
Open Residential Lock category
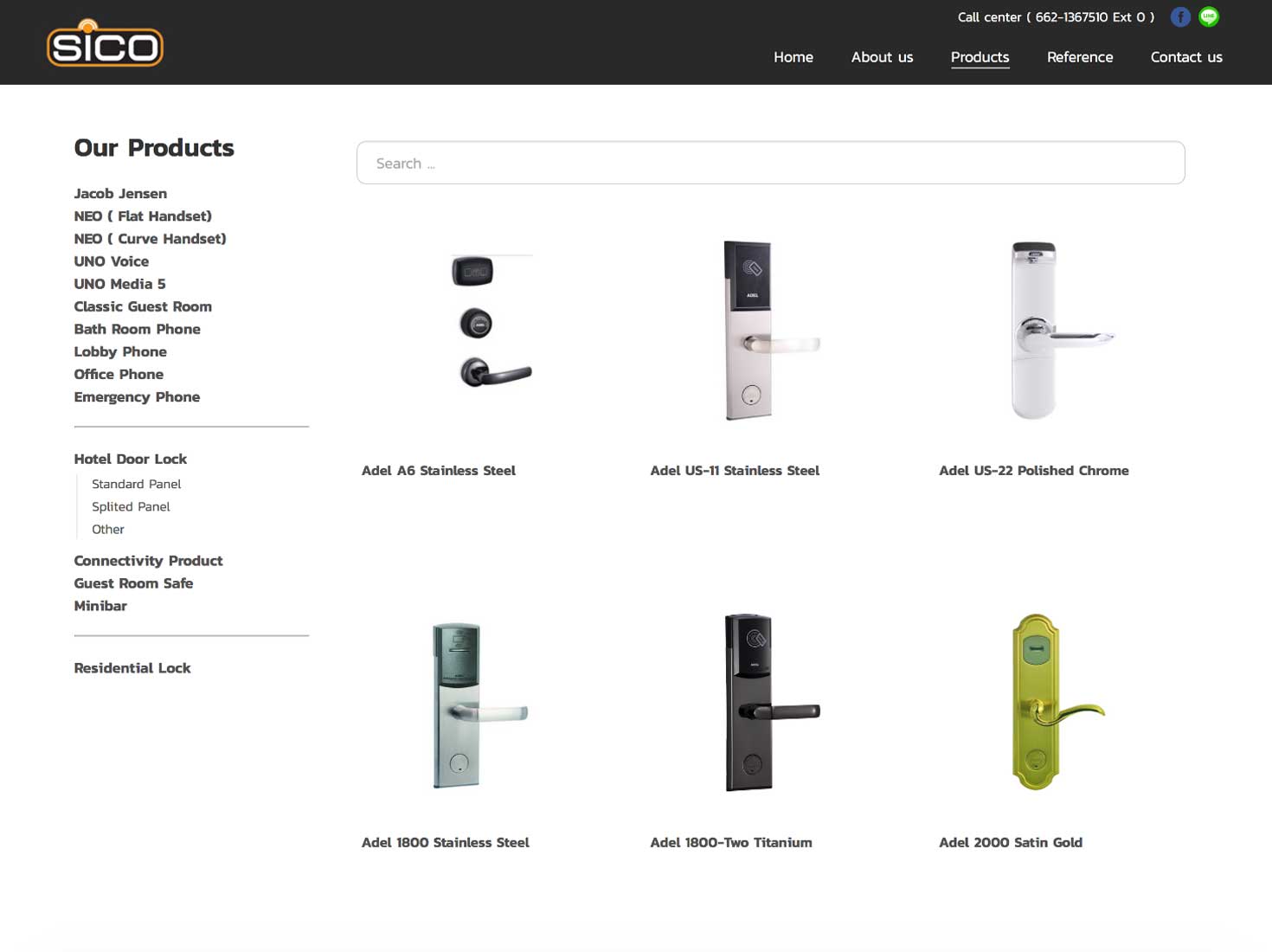tap(132, 668)
